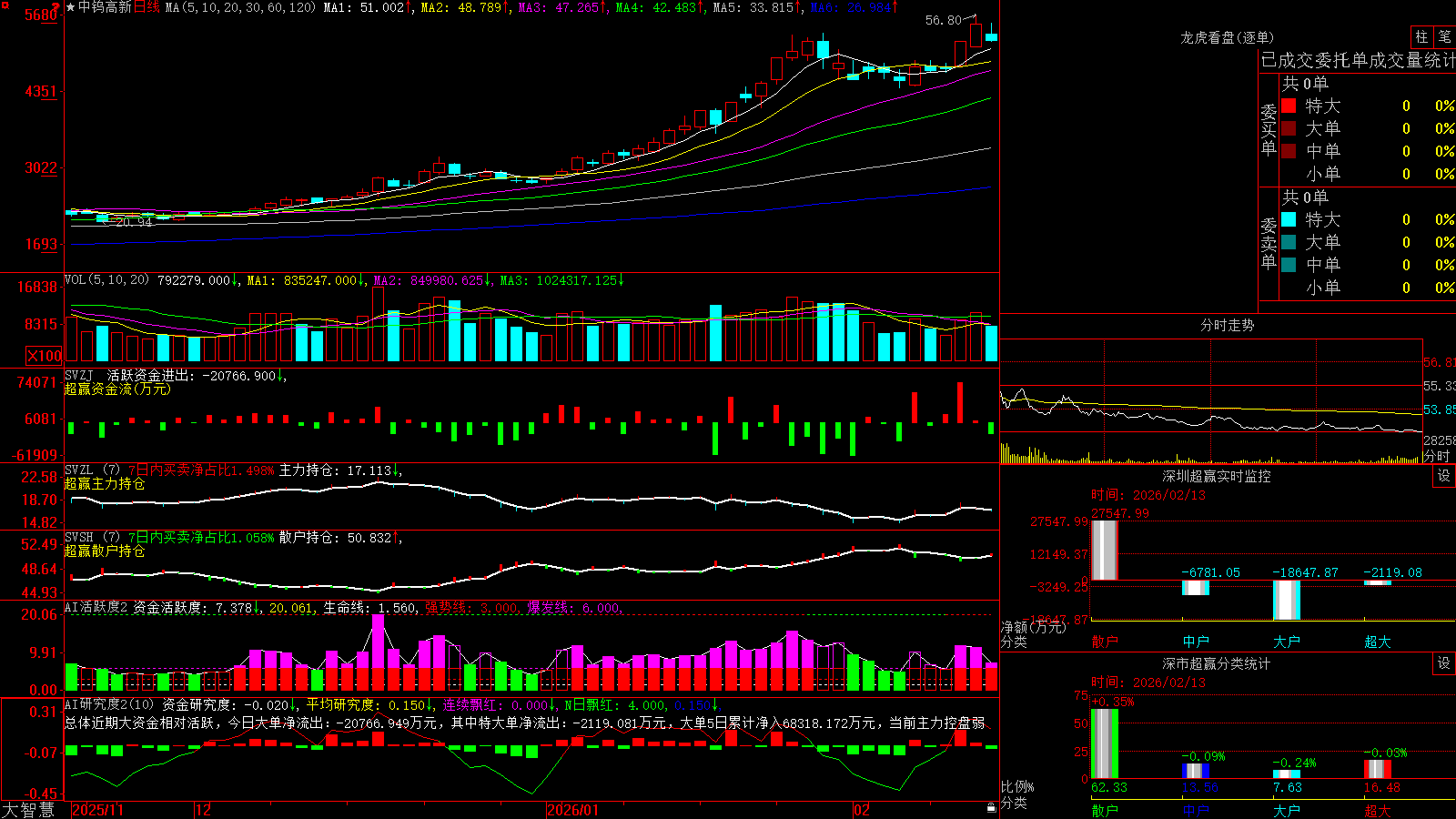Viewport: 1456px width, 819px height.
Task: Click the 13.56 中户 blue bar in 分类统计
Action: (1196, 771)
